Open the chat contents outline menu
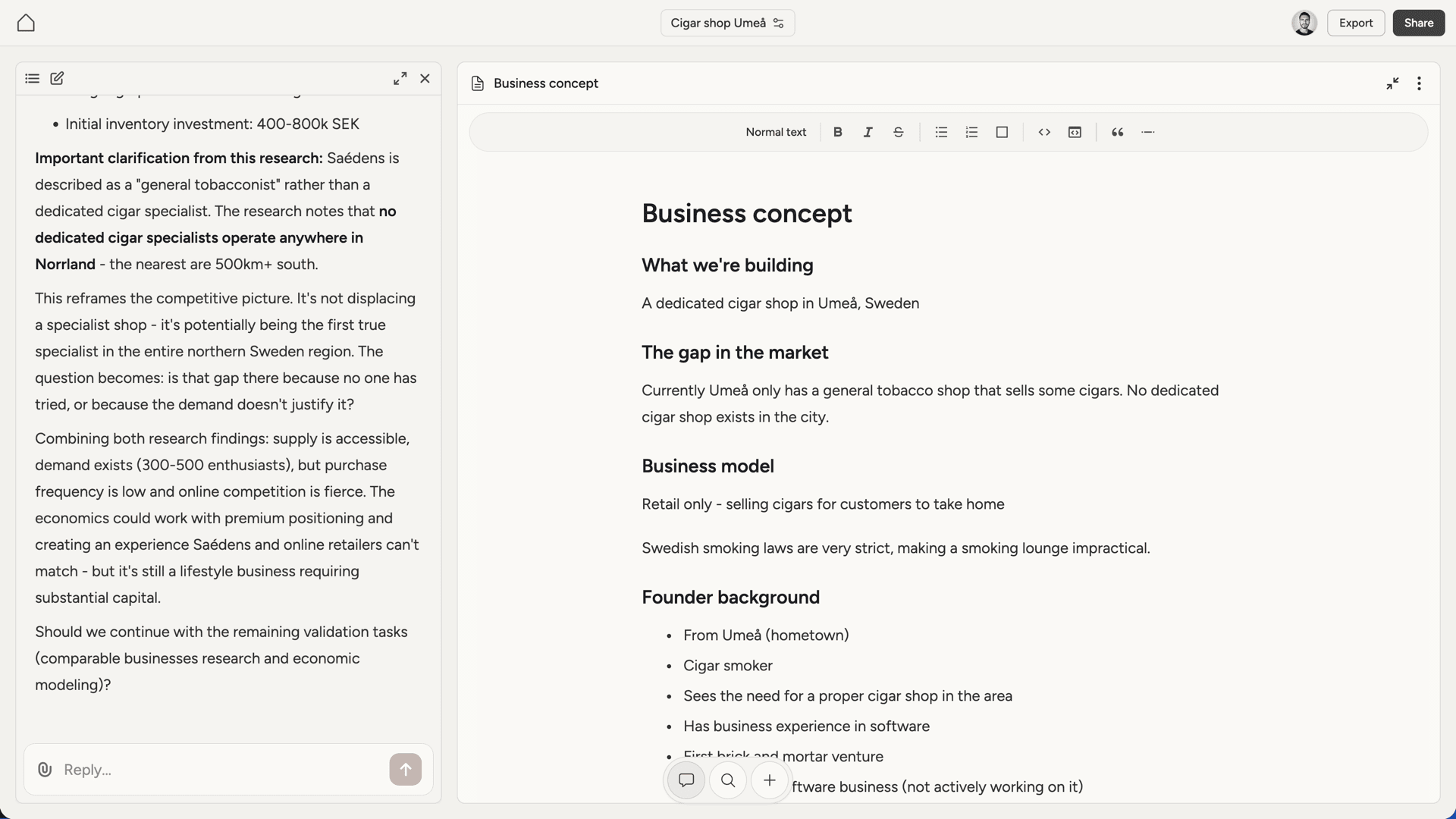This screenshot has height=819, width=1456. pos(32,78)
